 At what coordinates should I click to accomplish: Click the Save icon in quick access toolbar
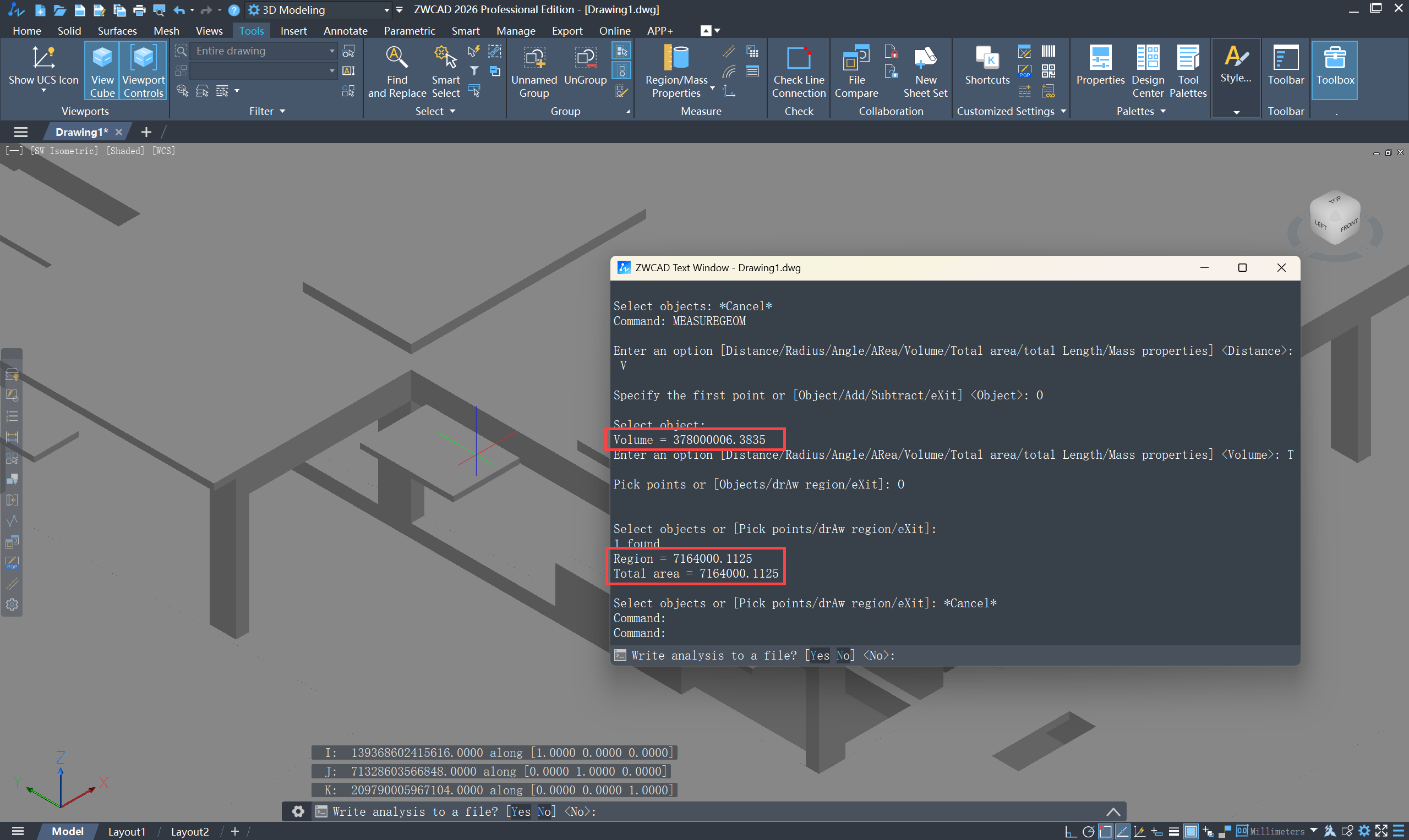79,9
